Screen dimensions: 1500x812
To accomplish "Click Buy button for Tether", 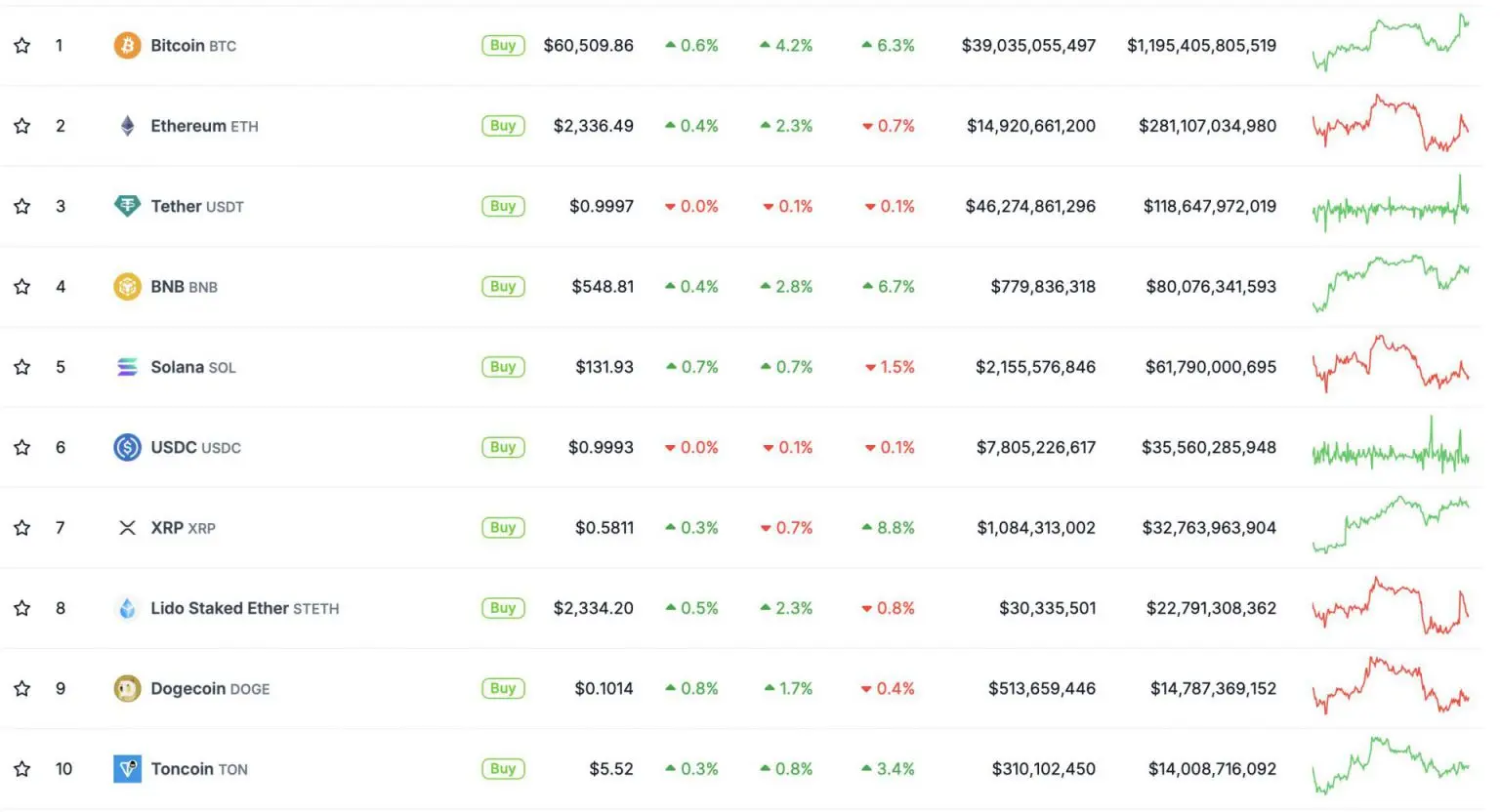I will [503, 206].
